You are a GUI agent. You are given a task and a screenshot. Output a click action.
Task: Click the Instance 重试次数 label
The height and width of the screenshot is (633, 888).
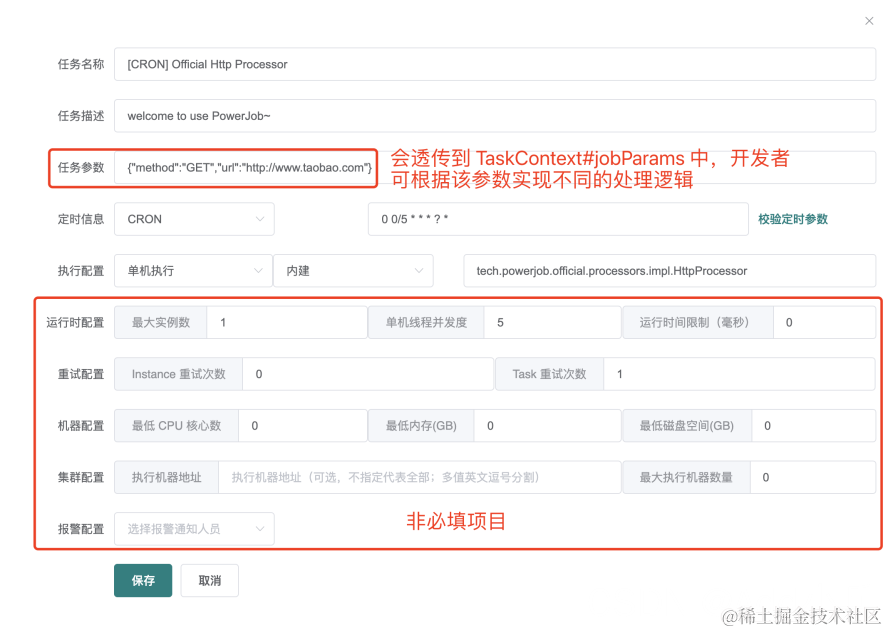(x=178, y=374)
